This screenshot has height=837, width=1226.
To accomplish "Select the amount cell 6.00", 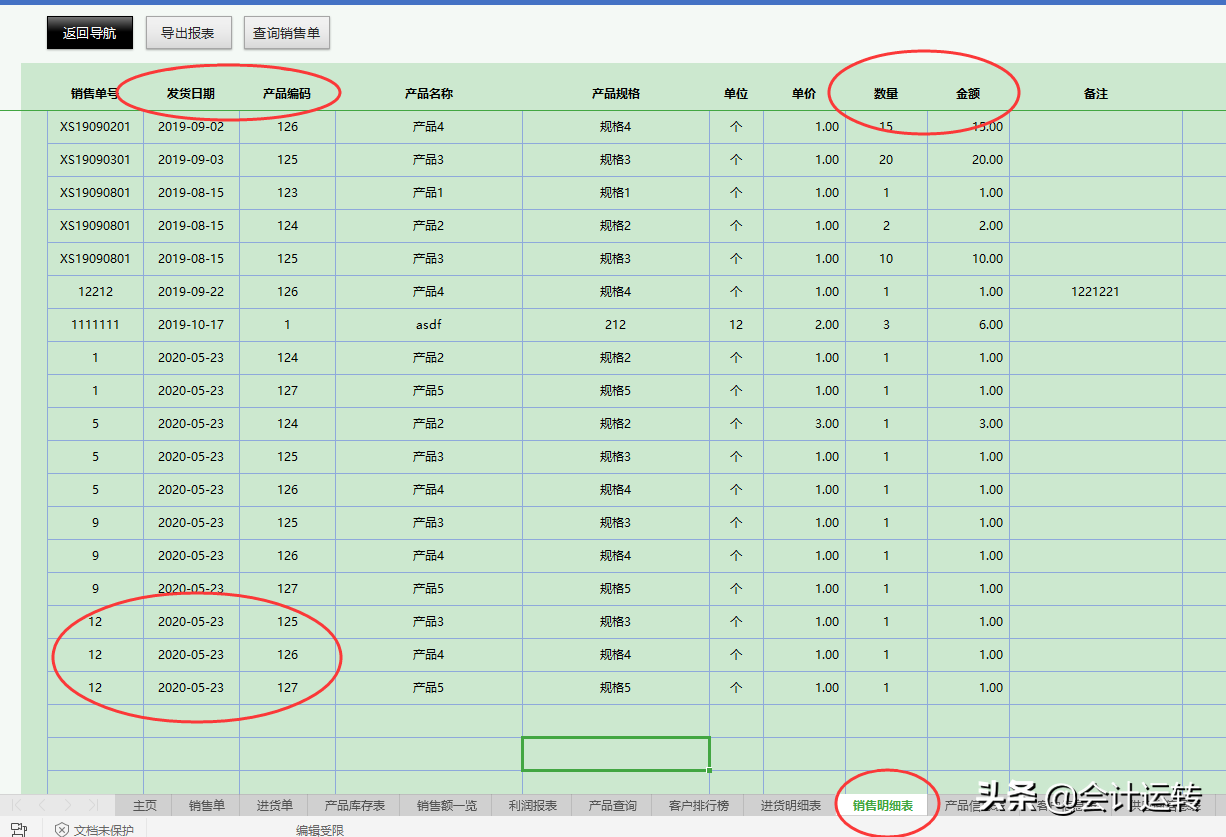I will pos(968,325).
